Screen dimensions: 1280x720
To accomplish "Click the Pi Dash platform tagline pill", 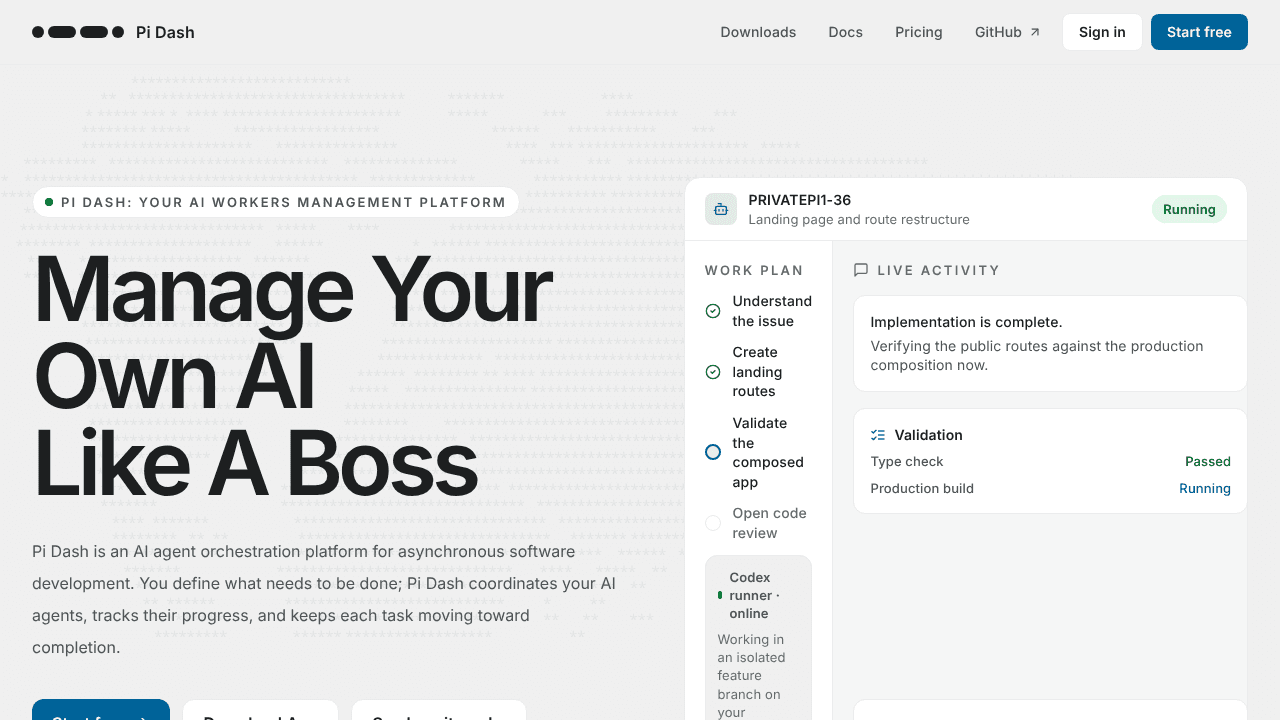I will tap(276, 202).
